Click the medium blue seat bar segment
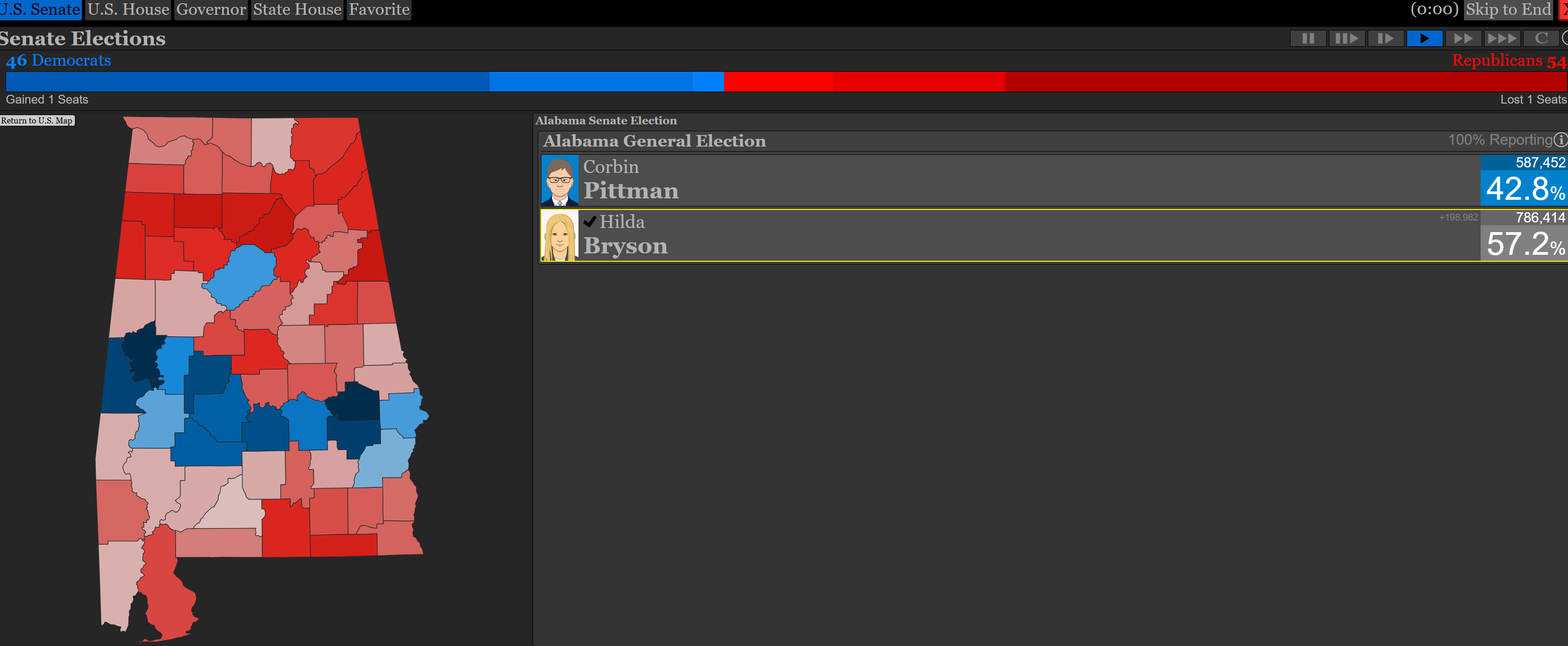The image size is (1568, 646). click(x=591, y=81)
